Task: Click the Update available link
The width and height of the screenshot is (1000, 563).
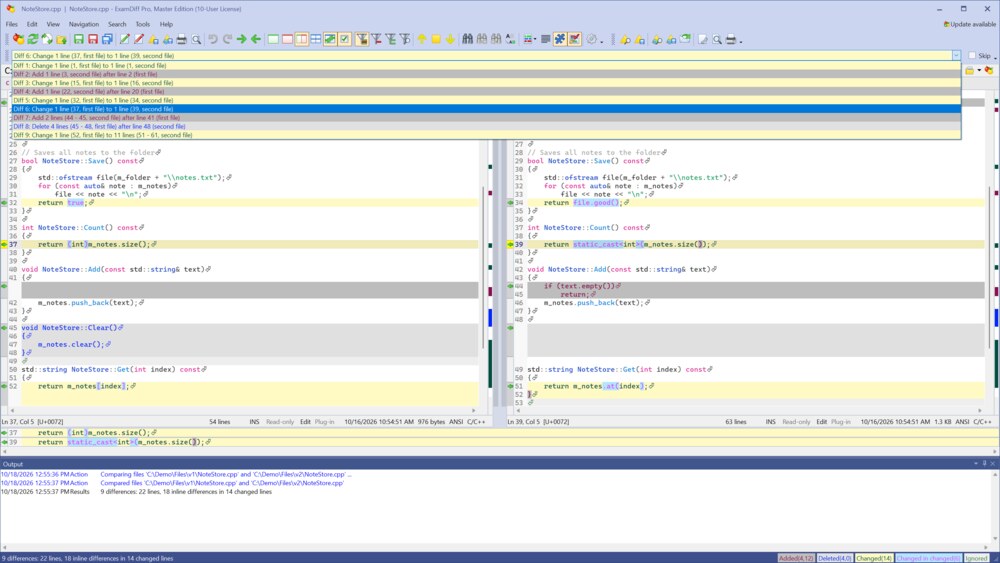Action: pyautogui.click(x=970, y=24)
